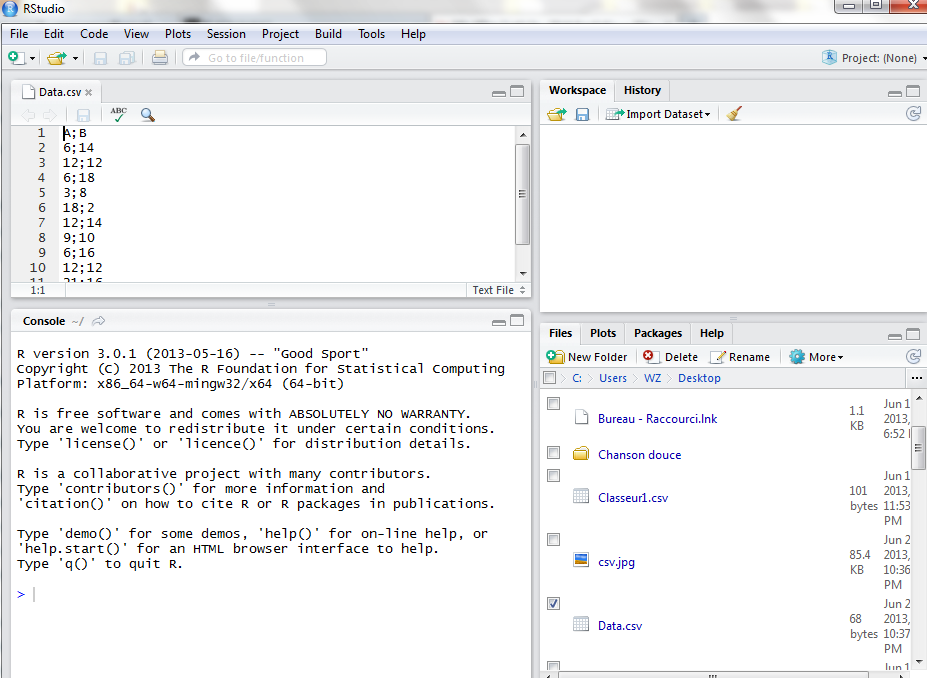Switch to the Workspace tab

click(577, 90)
